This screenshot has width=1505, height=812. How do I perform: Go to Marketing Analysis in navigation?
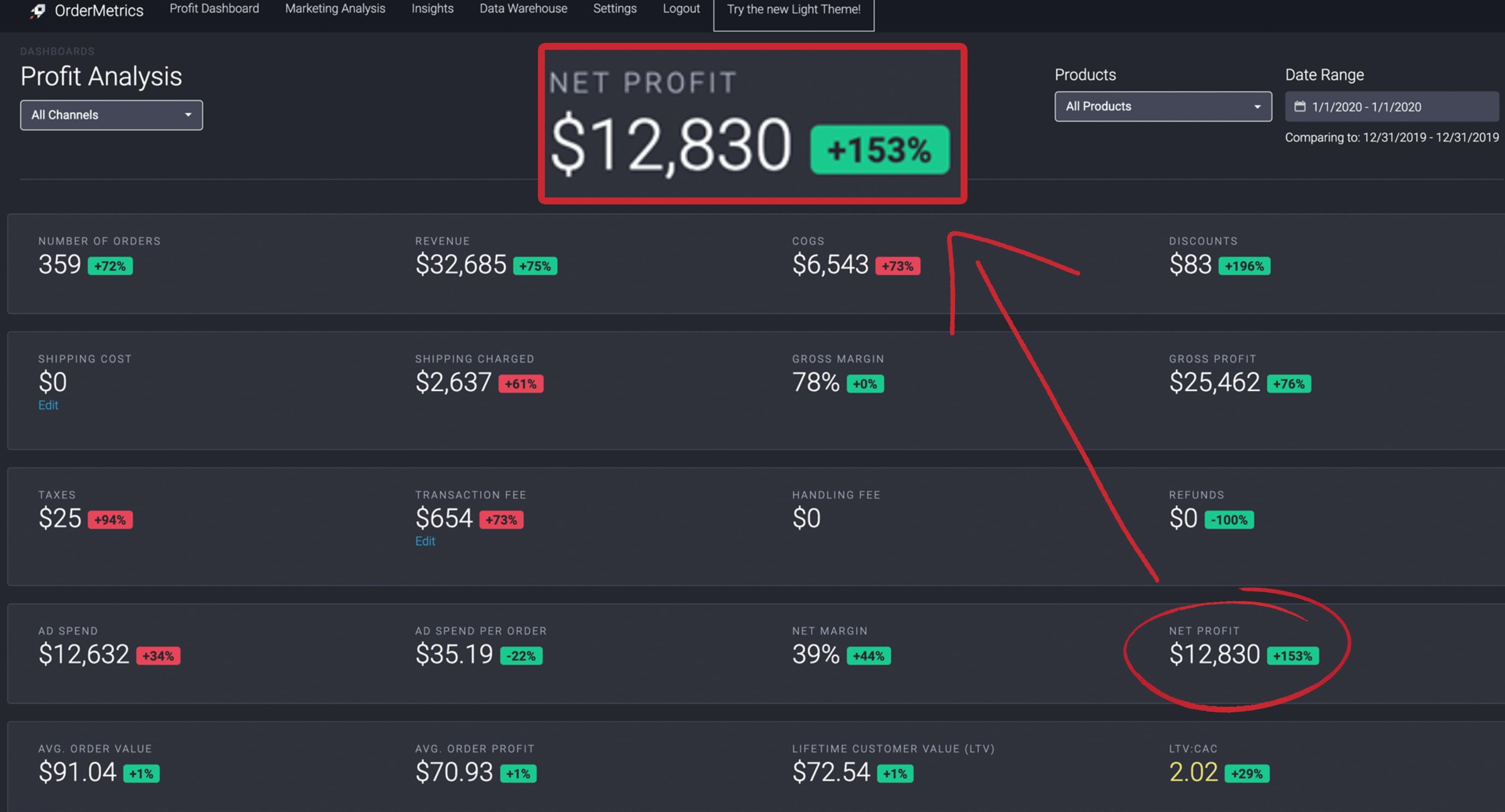click(x=335, y=9)
